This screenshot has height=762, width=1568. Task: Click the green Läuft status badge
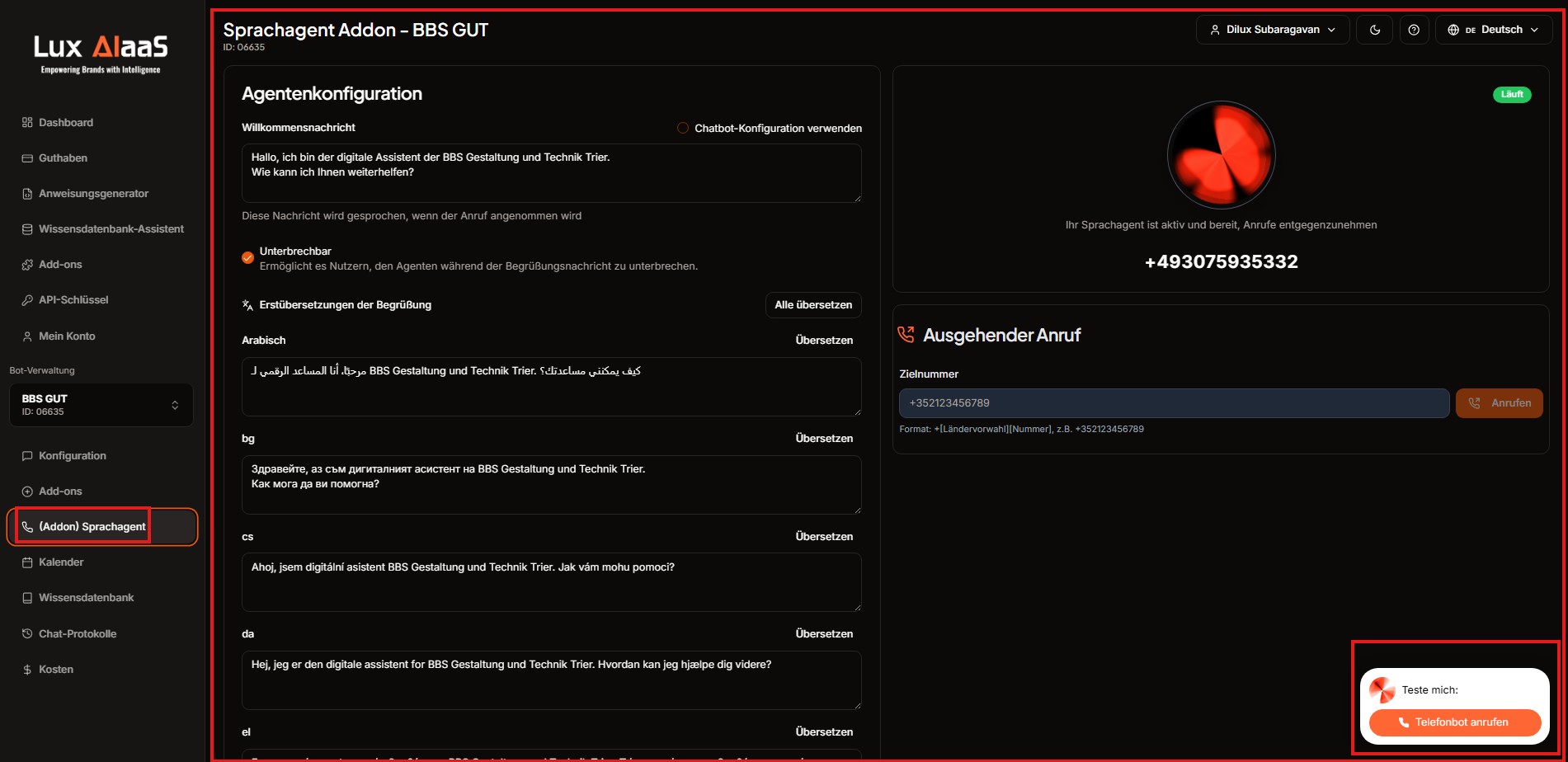[x=1512, y=95]
